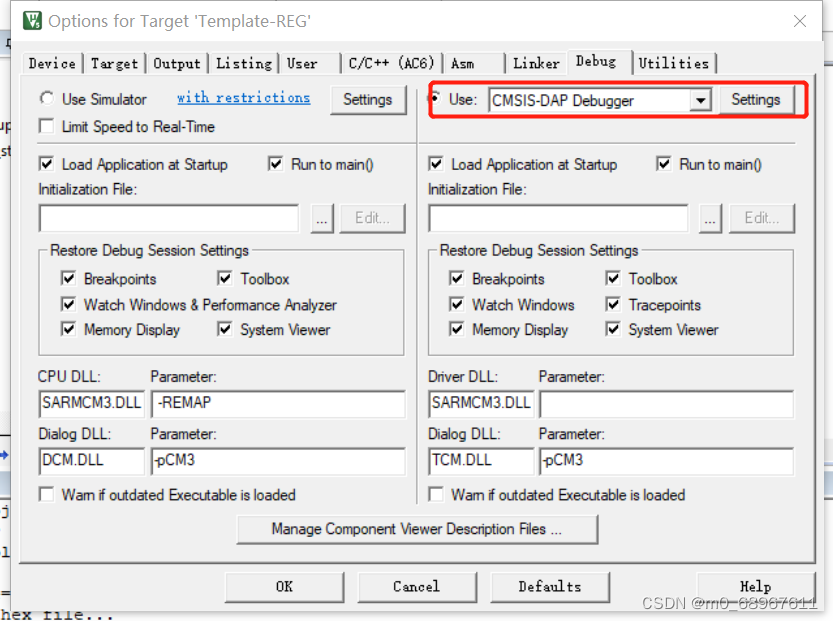Switch to the Target tab
The height and width of the screenshot is (621, 833).
(114, 63)
